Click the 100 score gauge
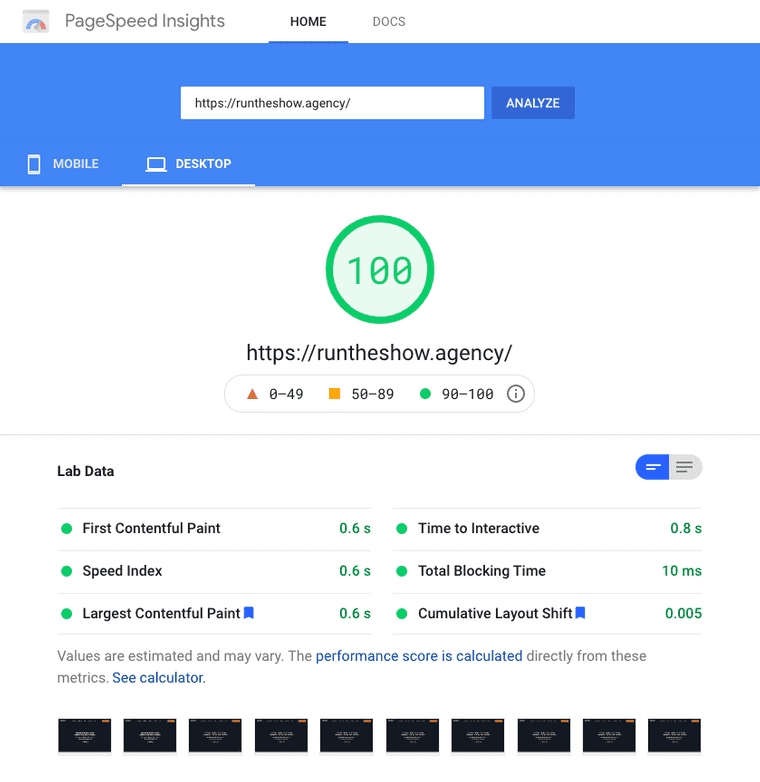The width and height of the screenshot is (760, 782). pos(380,269)
